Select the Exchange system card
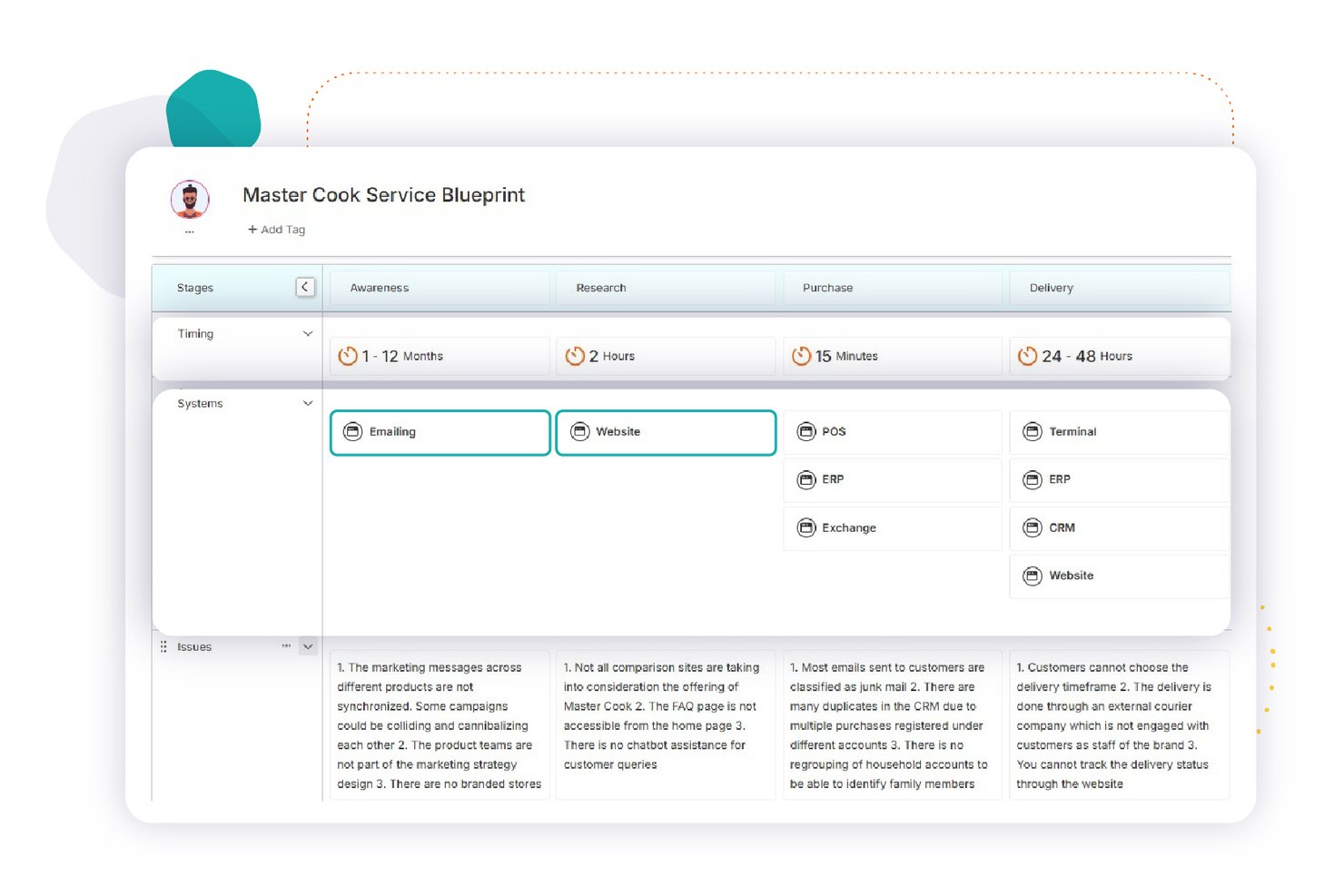This screenshot has width=1344, height=896. [893, 527]
